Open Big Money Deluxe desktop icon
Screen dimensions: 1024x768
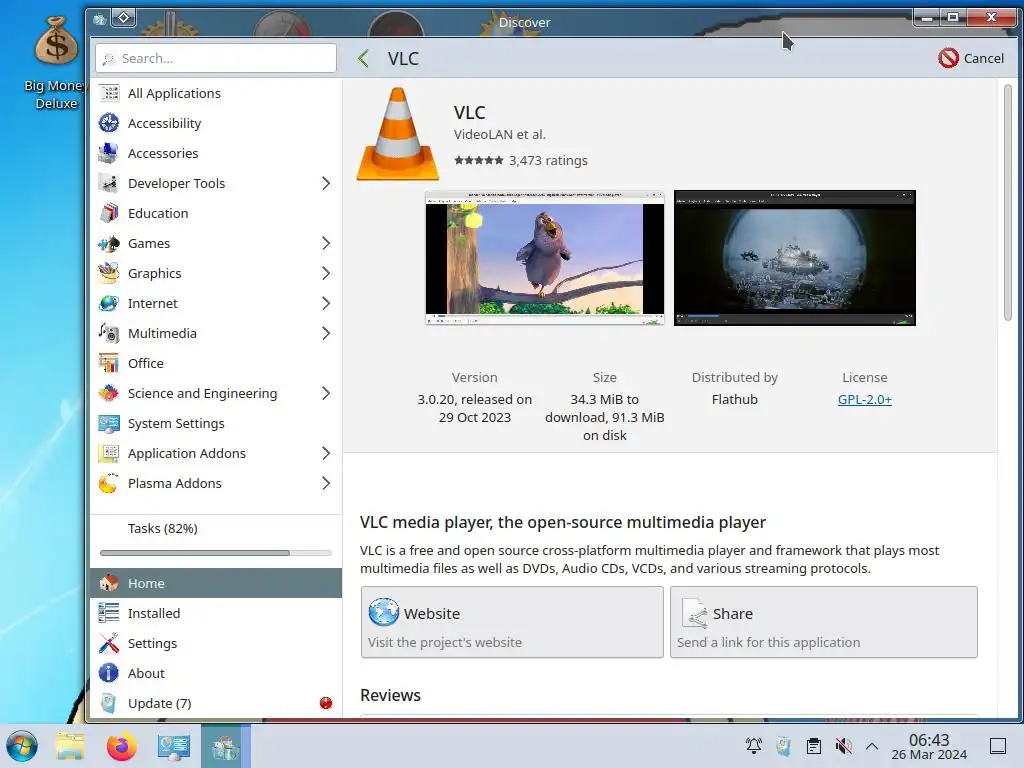[56, 62]
